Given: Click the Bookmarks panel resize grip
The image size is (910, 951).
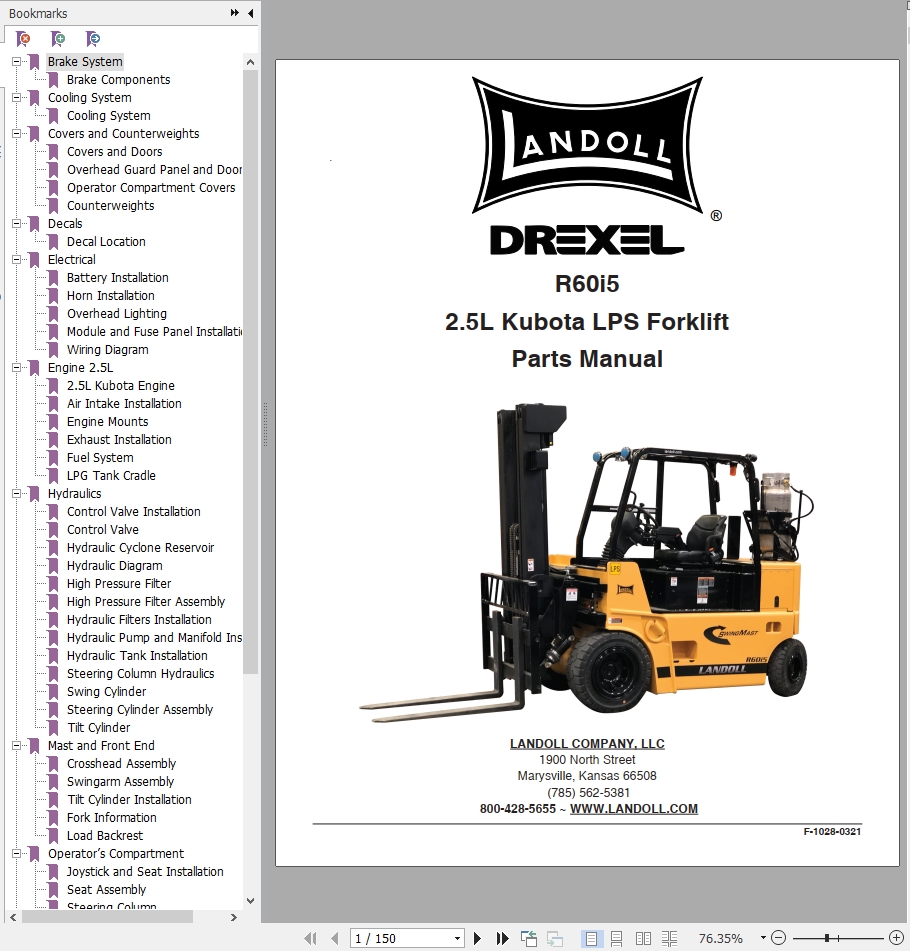Looking at the screenshot, I should tap(265, 425).
